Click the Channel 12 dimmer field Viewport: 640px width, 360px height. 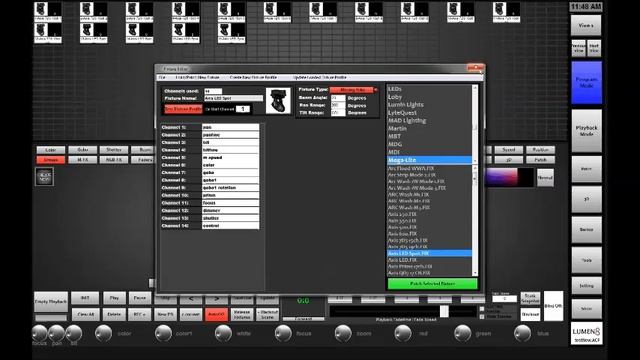(231, 210)
